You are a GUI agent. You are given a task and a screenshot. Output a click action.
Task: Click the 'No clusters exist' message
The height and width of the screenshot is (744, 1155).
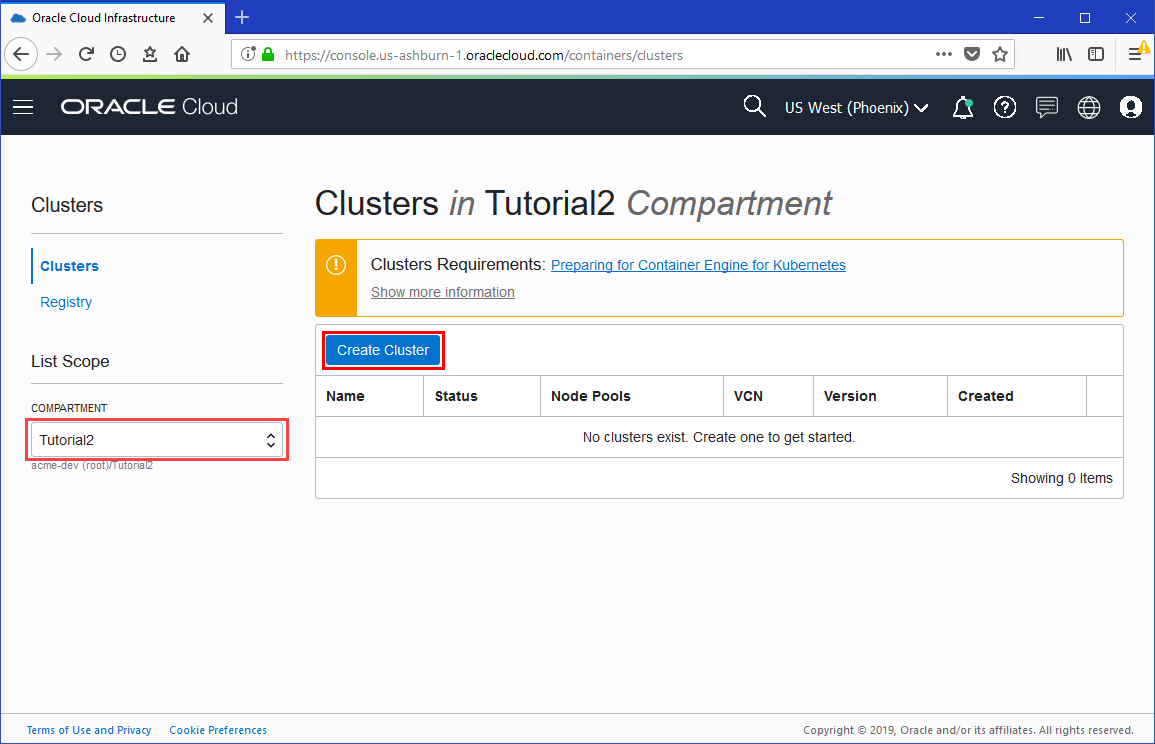[719, 438]
